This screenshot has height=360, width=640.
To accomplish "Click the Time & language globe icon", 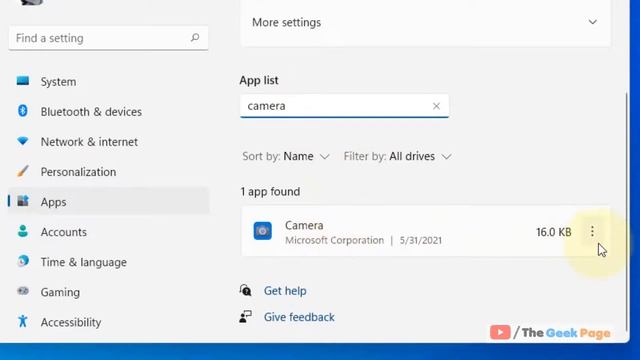I will coord(23,261).
